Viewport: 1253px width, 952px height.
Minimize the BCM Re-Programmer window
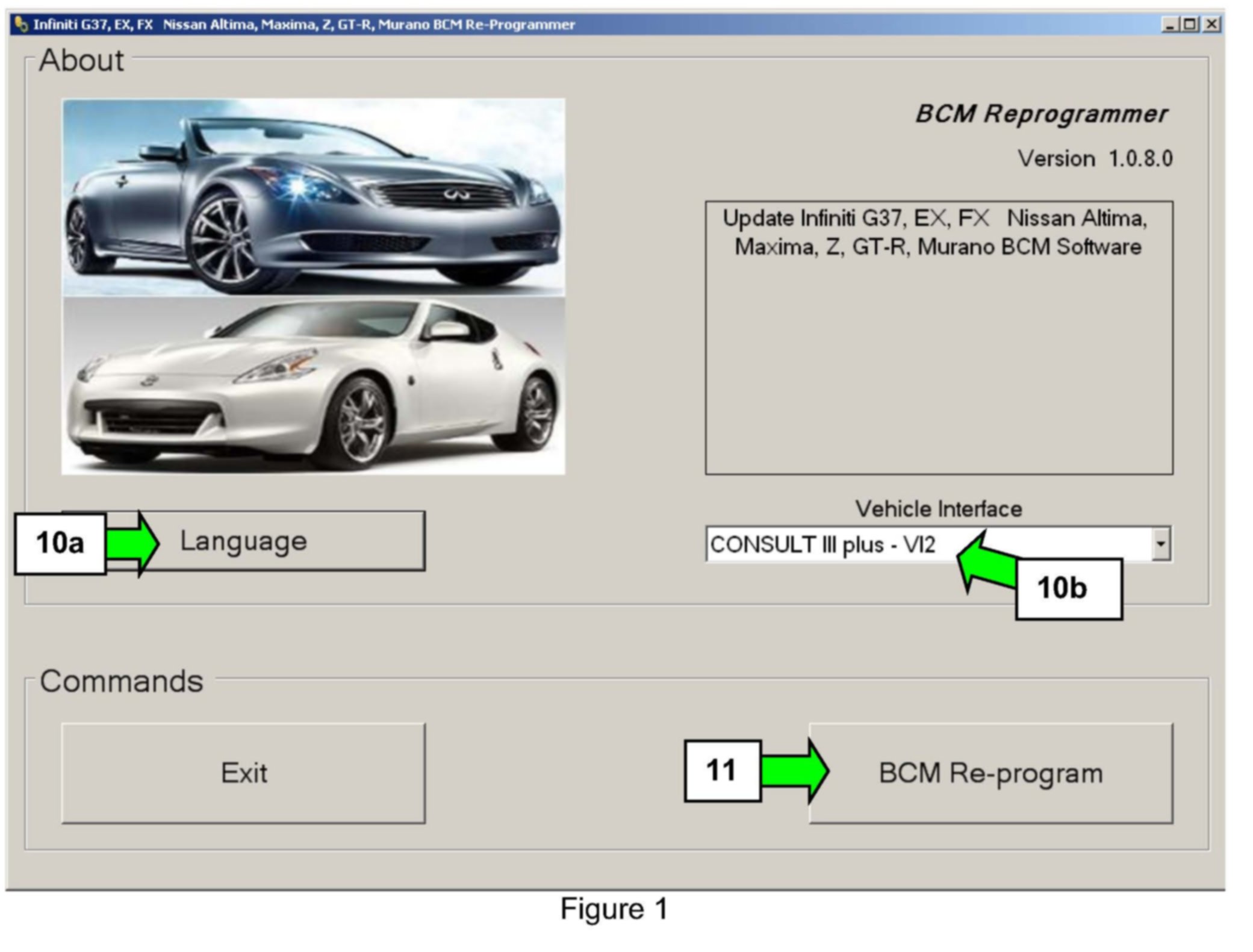pyautogui.click(x=1169, y=25)
